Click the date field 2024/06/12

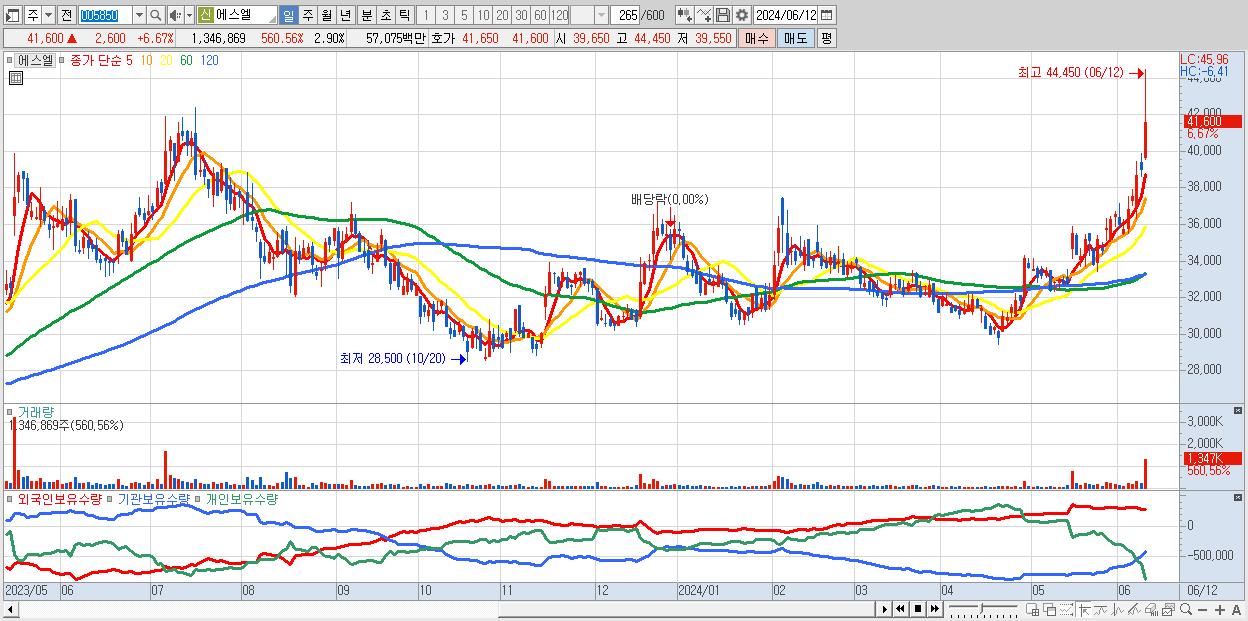coord(786,15)
